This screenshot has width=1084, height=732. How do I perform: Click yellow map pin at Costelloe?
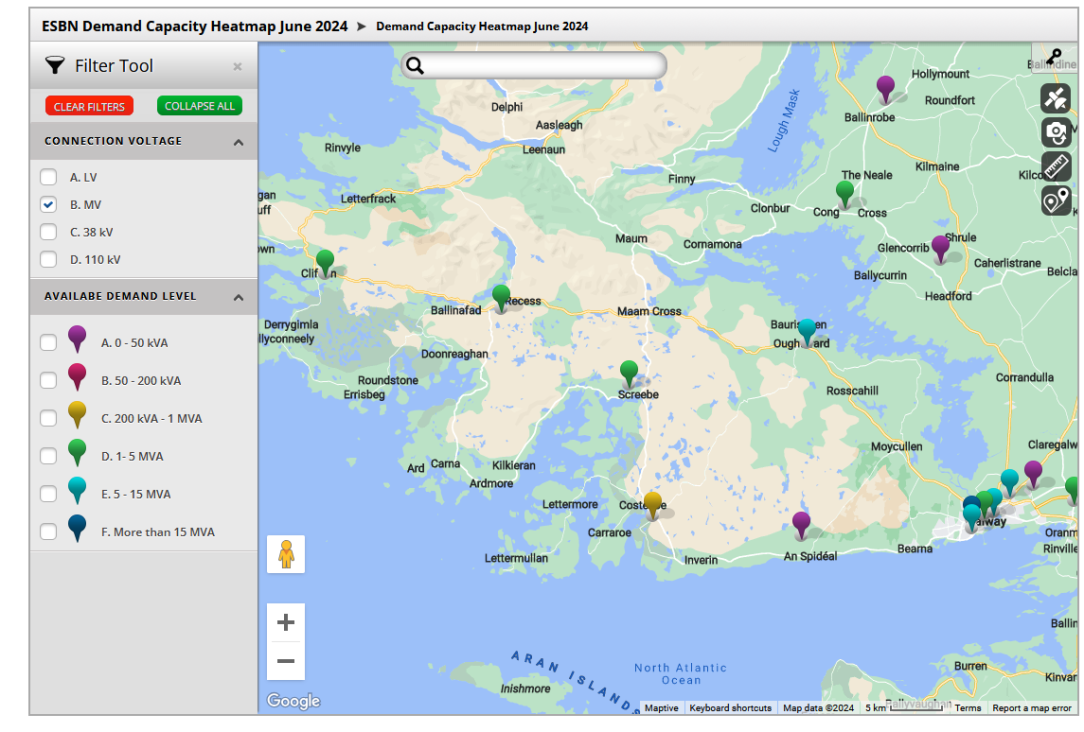tap(652, 505)
